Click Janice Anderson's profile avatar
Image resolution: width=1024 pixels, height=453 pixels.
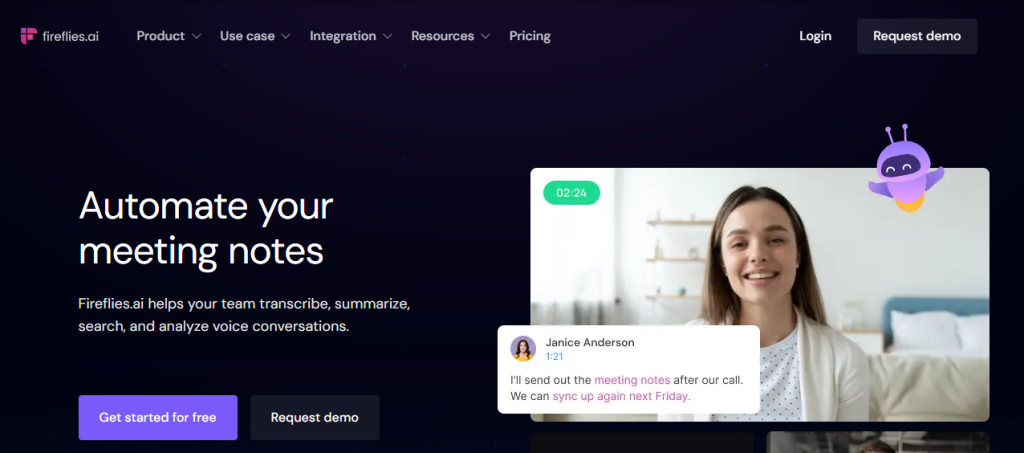523,348
